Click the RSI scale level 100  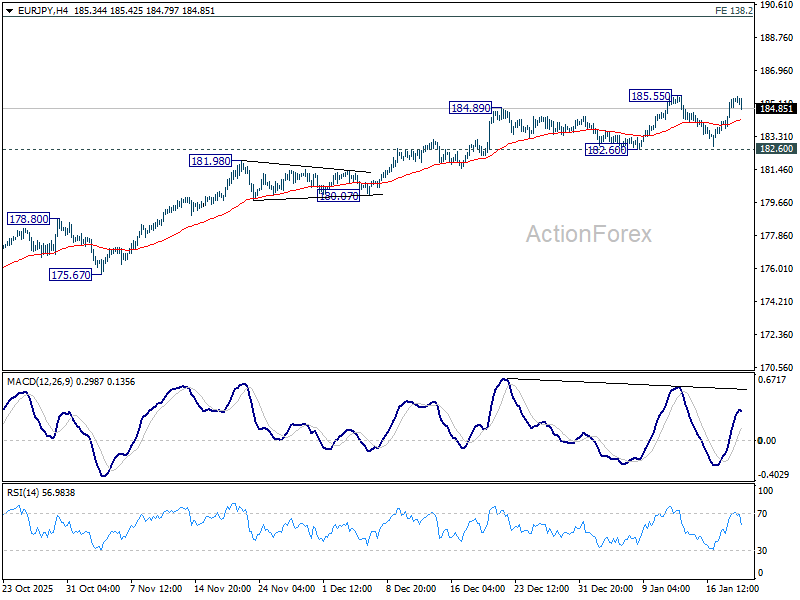point(766,491)
